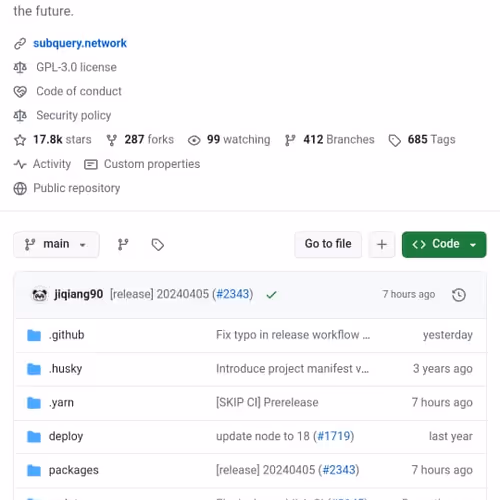Click the Go to file button
The image size is (500, 500).
[328, 244]
